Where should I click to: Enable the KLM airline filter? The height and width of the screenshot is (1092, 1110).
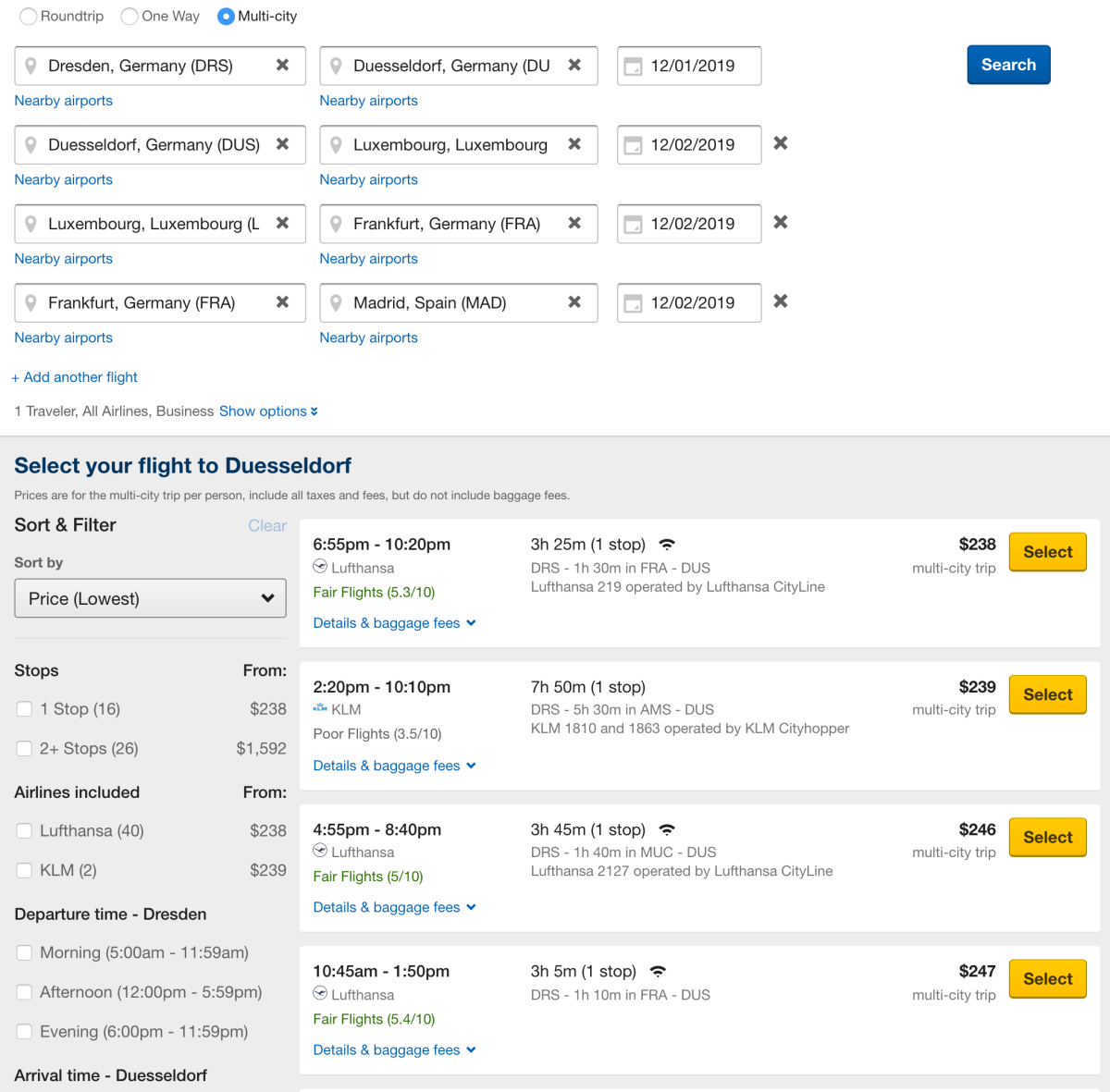pyautogui.click(x=25, y=870)
